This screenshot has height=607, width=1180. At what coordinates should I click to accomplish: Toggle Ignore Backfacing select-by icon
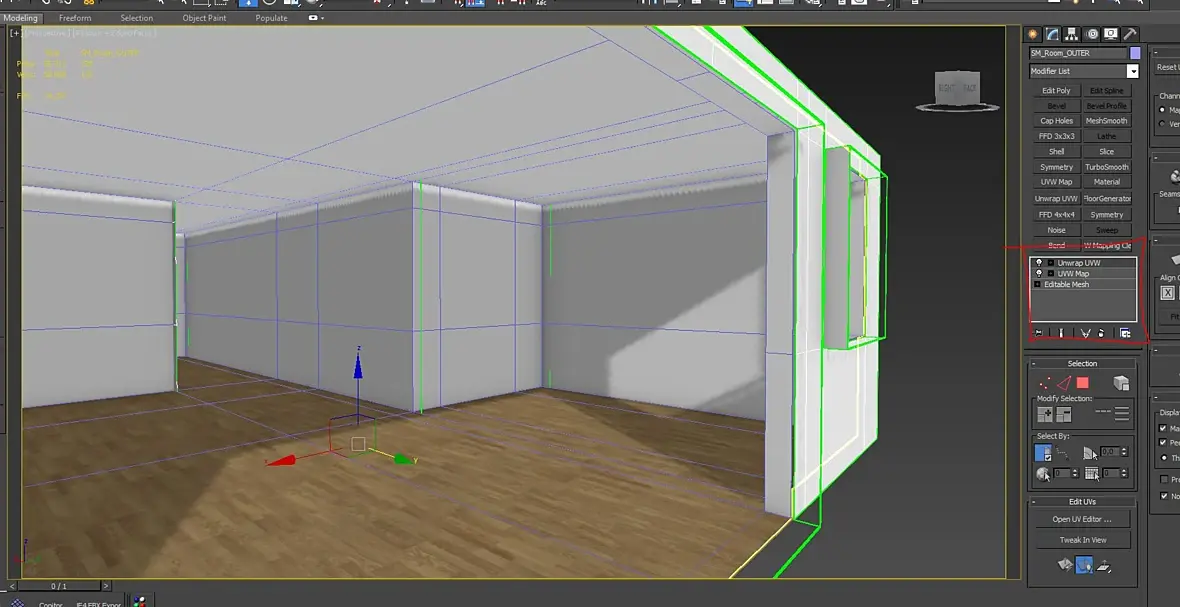[1043, 453]
